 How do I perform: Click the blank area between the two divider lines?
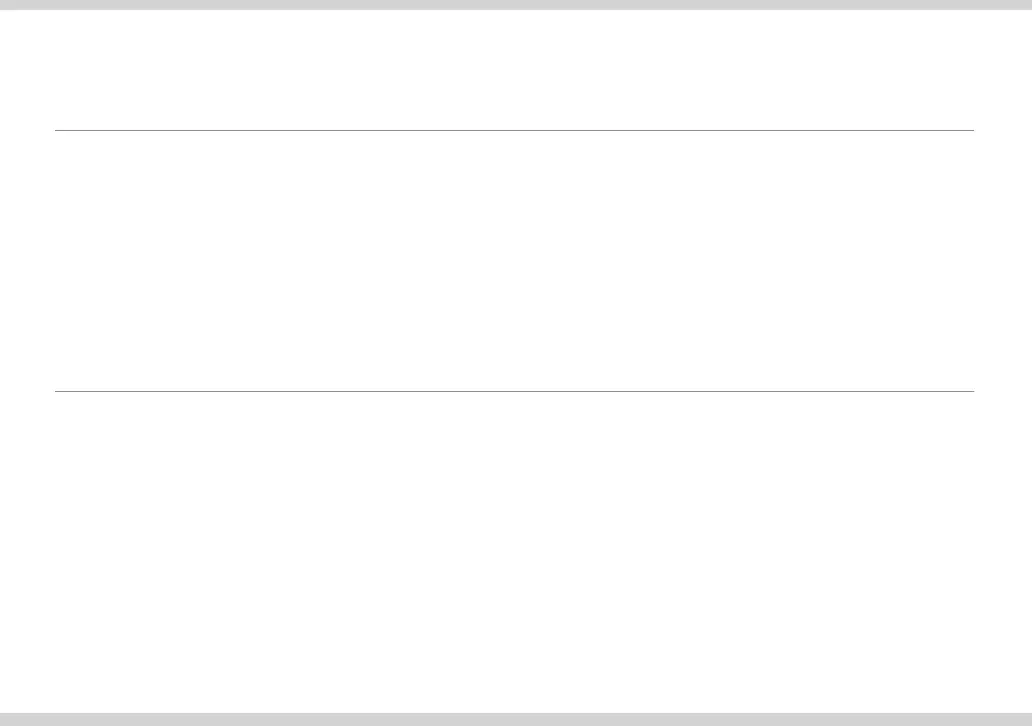pyautogui.click(x=514, y=260)
